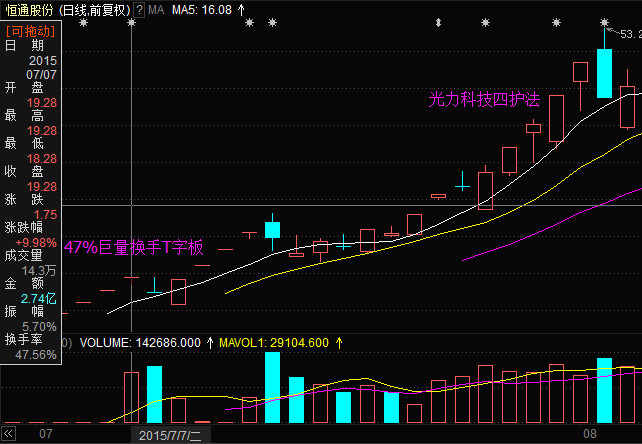The width and height of the screenshot is (642, 444).
Task: Click the tallest cyan volume bar
Action: [272, 387]
